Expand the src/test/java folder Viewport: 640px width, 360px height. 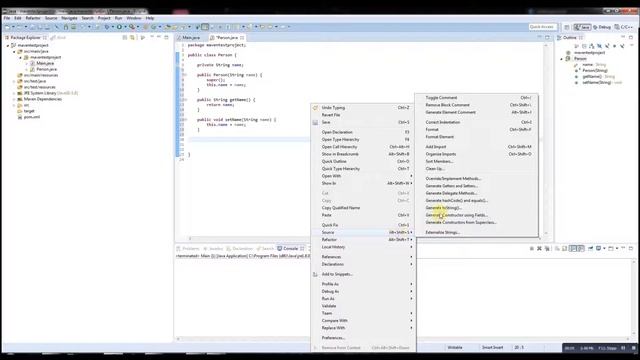[14, 81]
